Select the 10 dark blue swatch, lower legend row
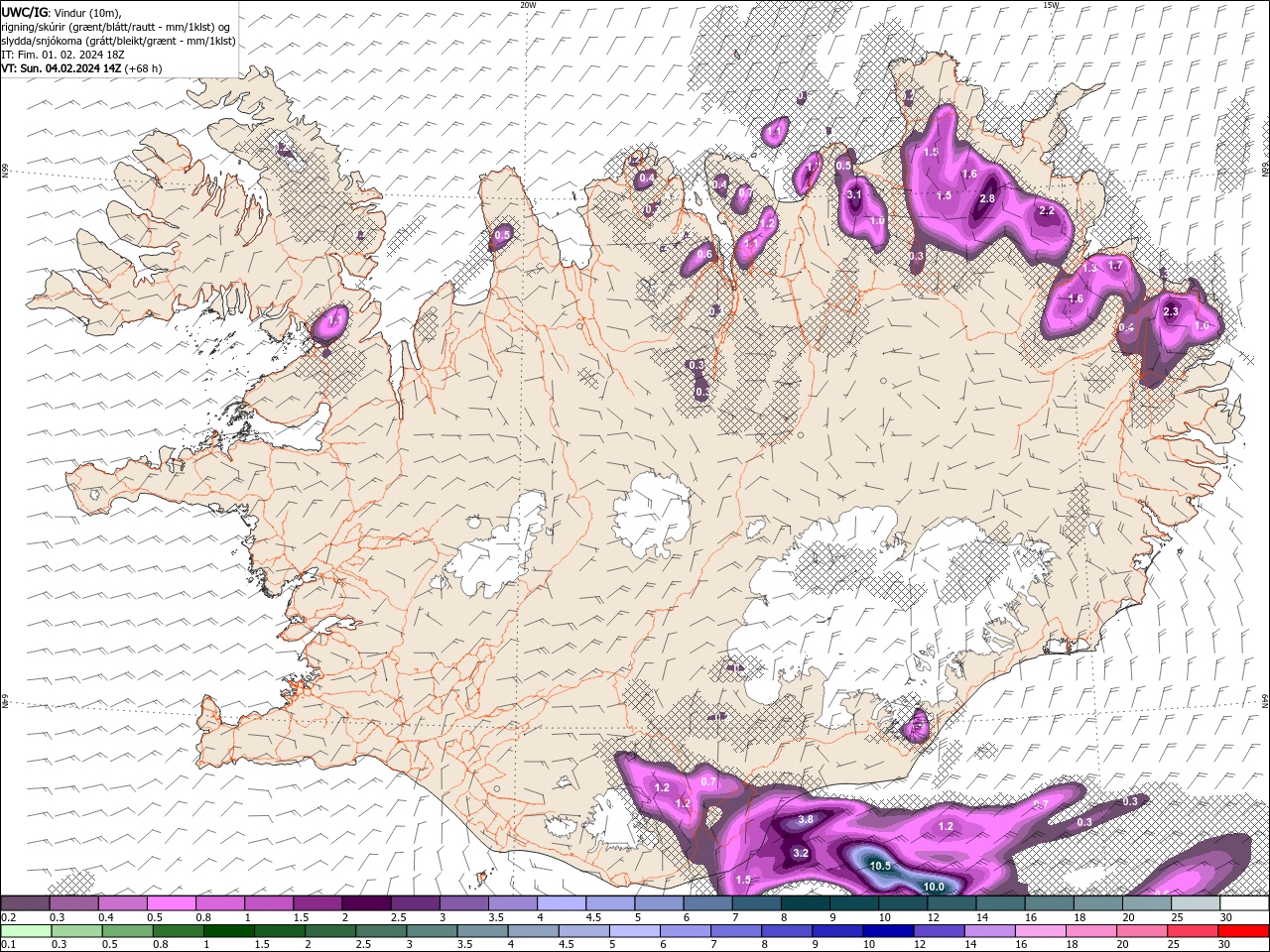This screenshot has height=952, width=1270. [887, 931]
